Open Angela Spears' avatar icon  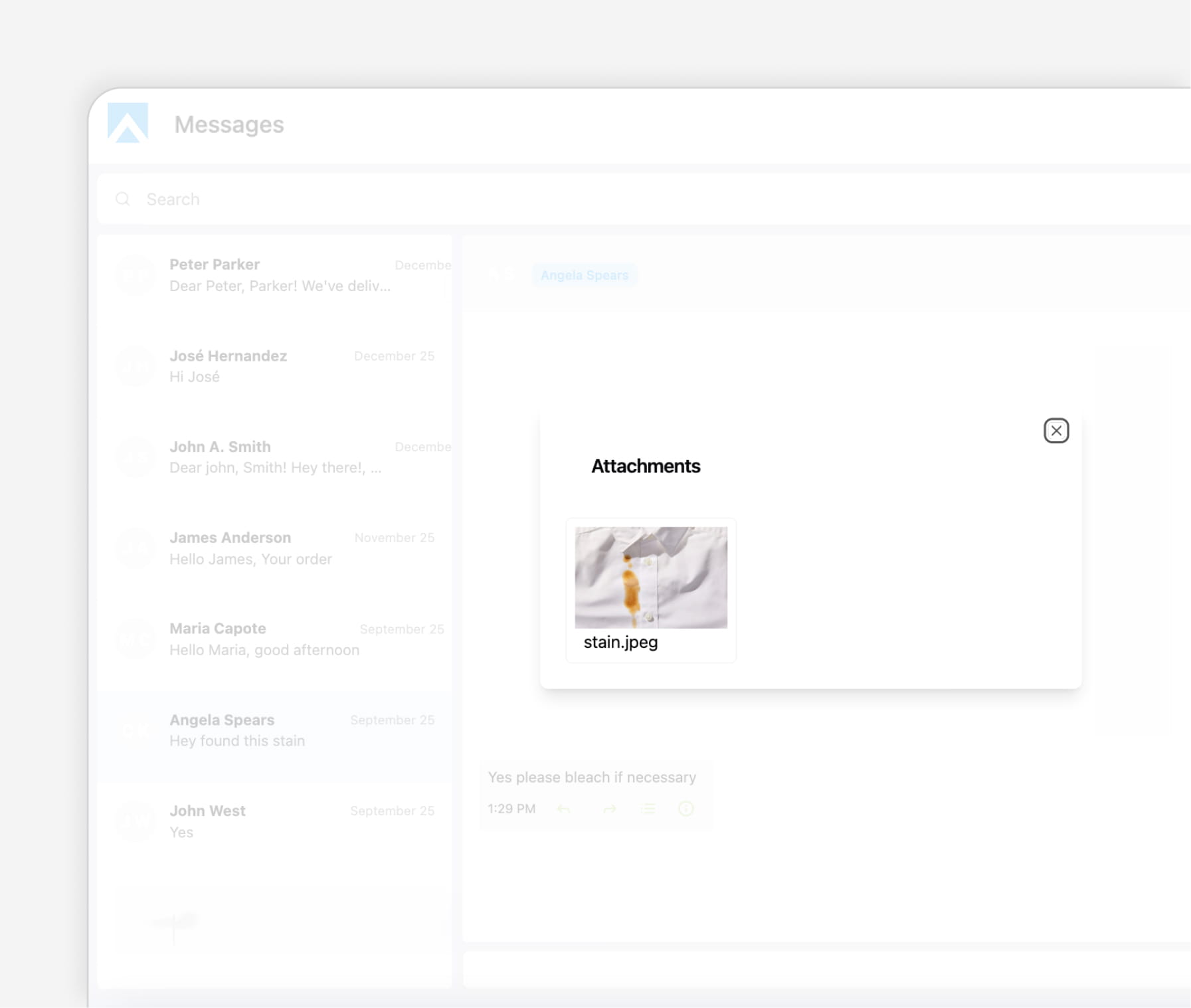coord(136,730)
